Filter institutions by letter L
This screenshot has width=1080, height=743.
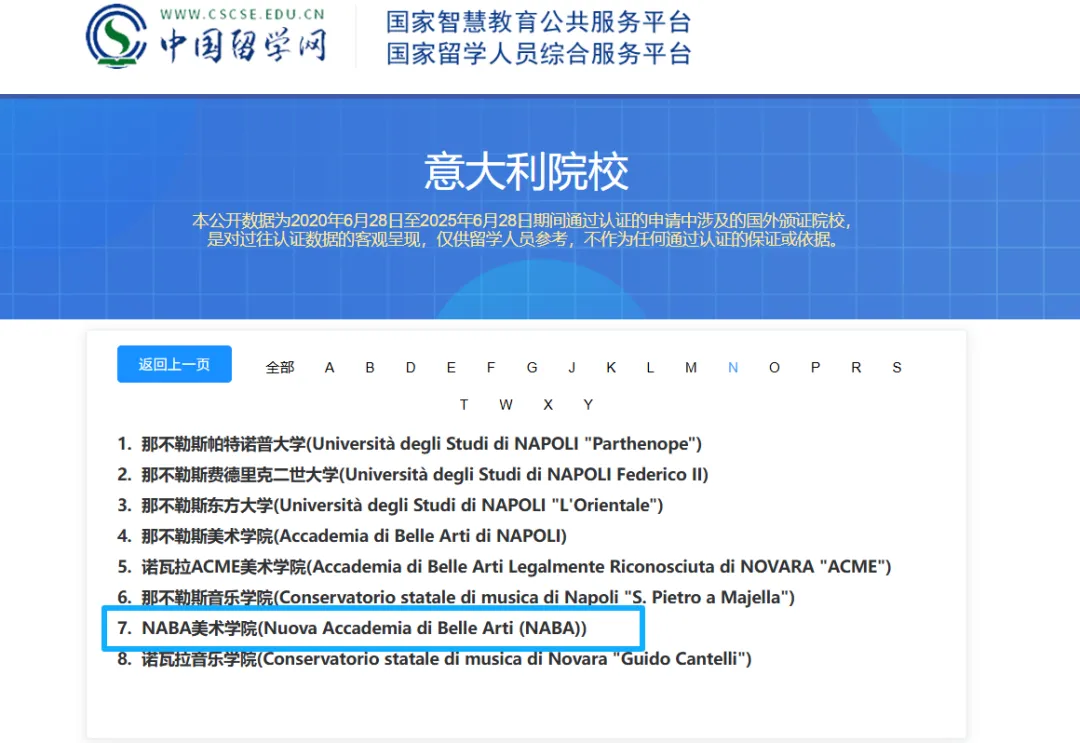pyautogui.click(x=650, y=368)
